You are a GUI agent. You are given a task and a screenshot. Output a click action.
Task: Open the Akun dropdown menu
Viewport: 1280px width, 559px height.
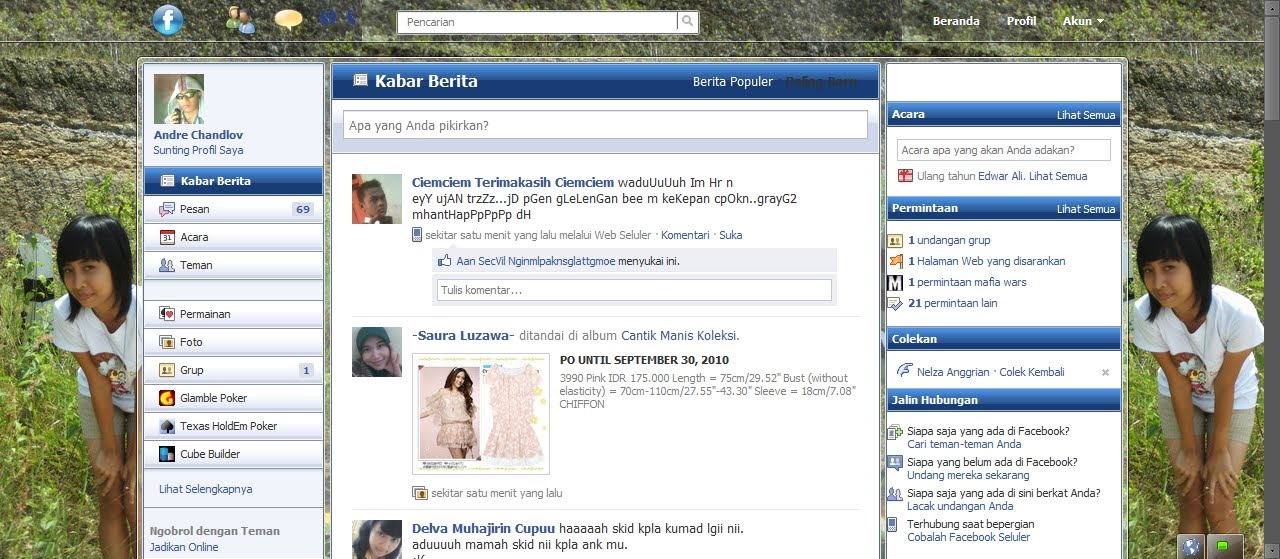click(1083, 21)
